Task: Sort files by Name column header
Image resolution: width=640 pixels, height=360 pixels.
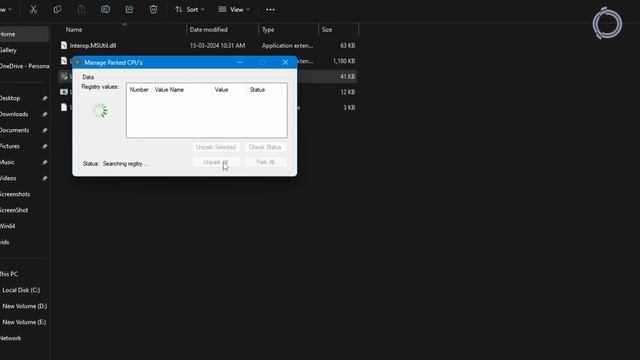Action: coord(74,29)
